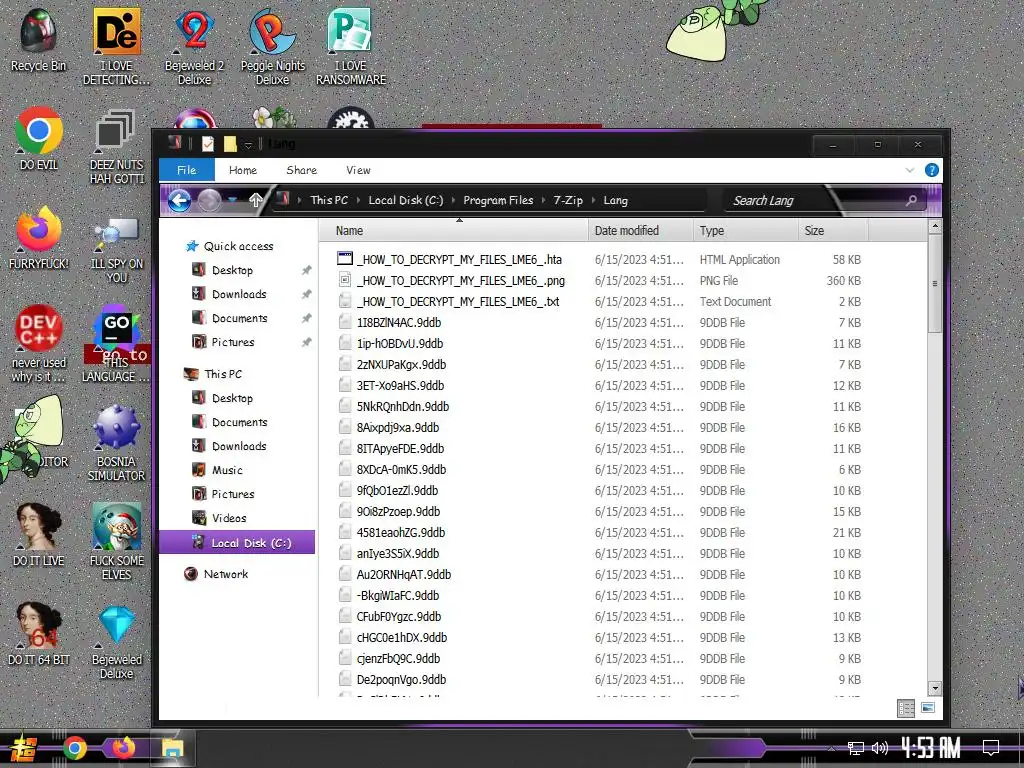Navigate to Program Files in address bar
1024x768 pixels.
tap(498, 200)
